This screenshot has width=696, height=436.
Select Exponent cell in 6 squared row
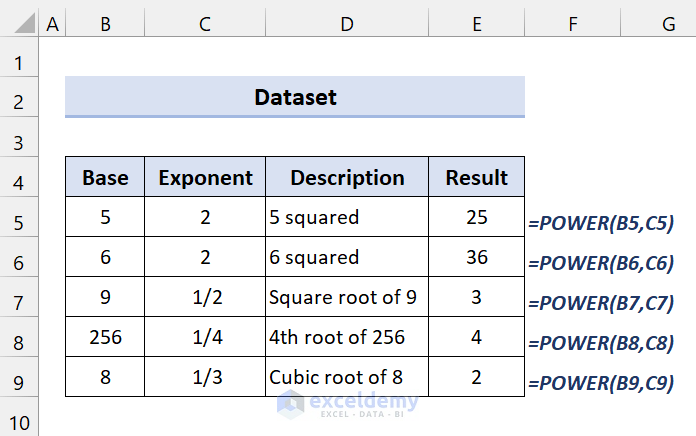(205, 257)
